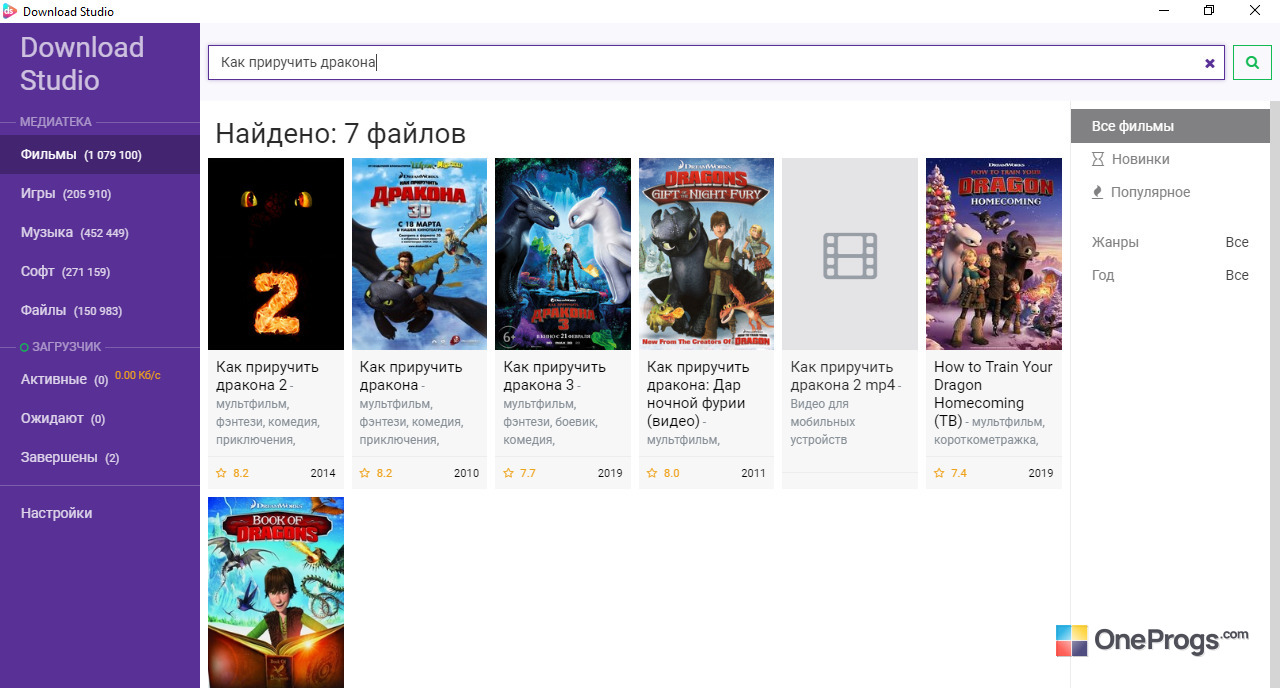Restore down the Download Studio window

tap(1209, 11)
